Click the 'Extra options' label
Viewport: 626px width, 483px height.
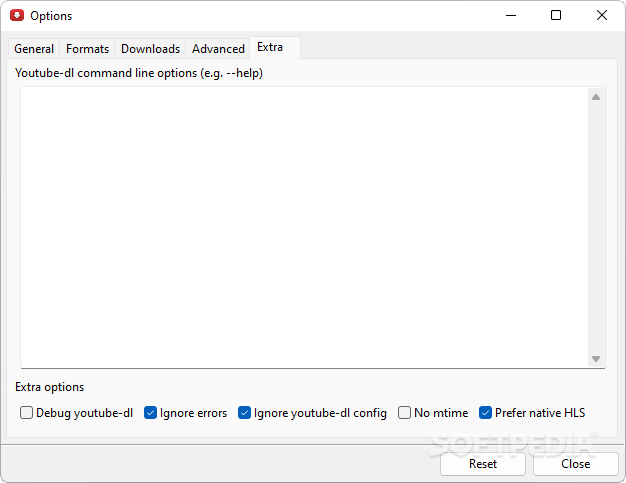pyautogui.click(x=50, y=387)
